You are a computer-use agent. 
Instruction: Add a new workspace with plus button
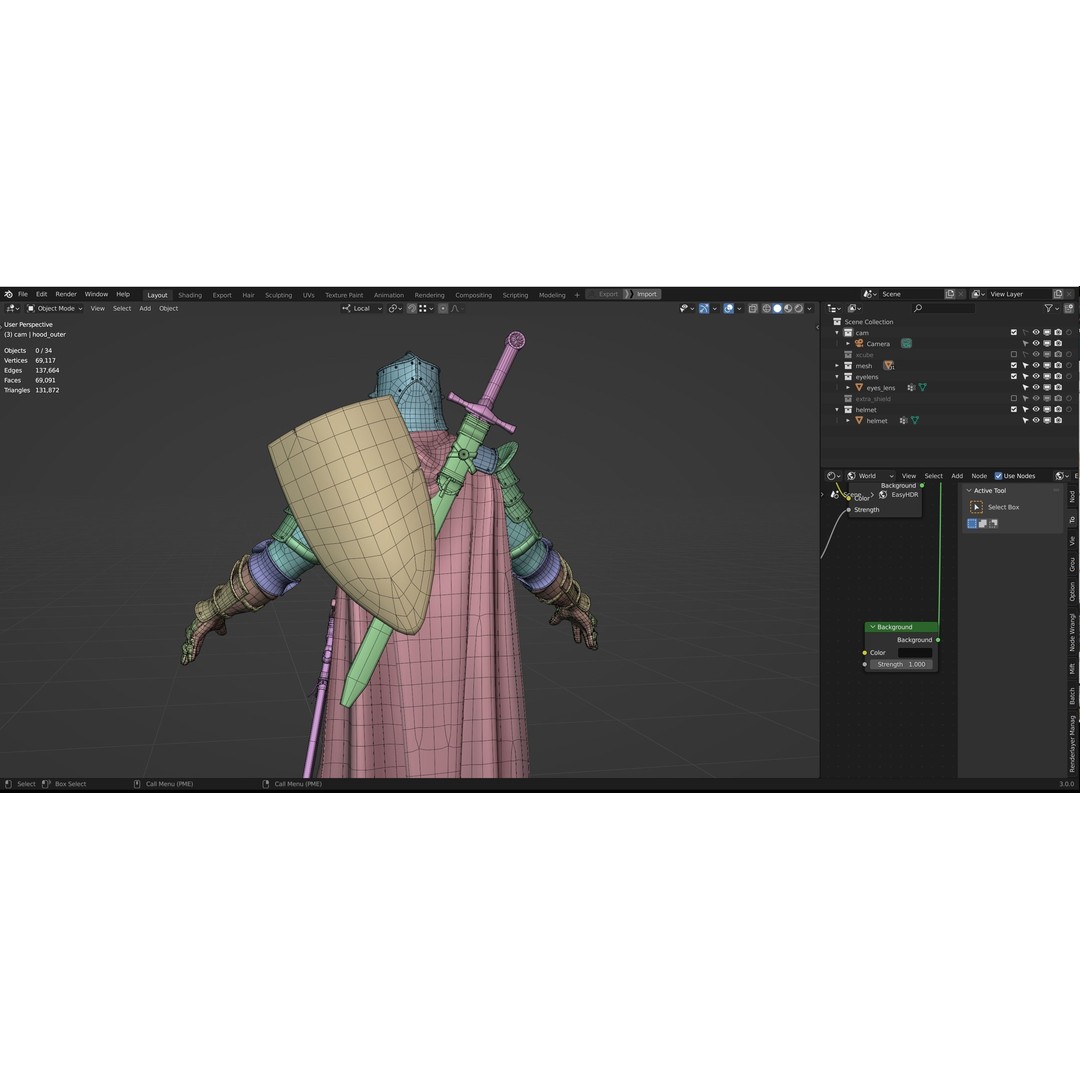coord(577,295)
